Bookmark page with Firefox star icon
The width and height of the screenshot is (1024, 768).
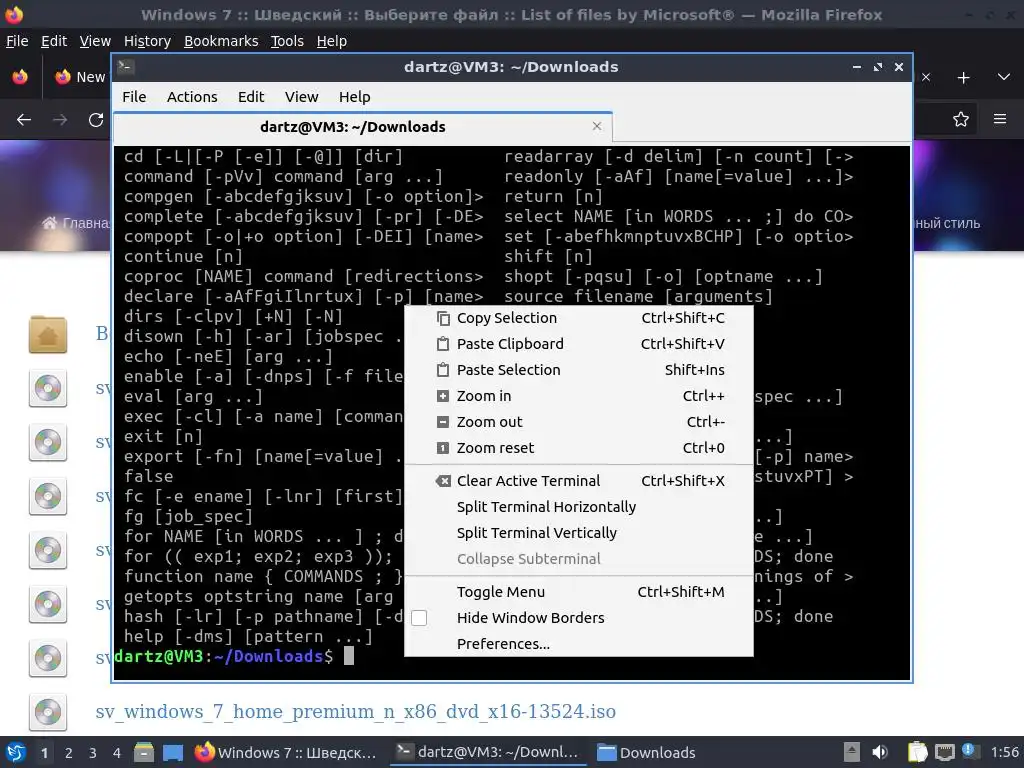pyautogui.click(x=961, y=119)
